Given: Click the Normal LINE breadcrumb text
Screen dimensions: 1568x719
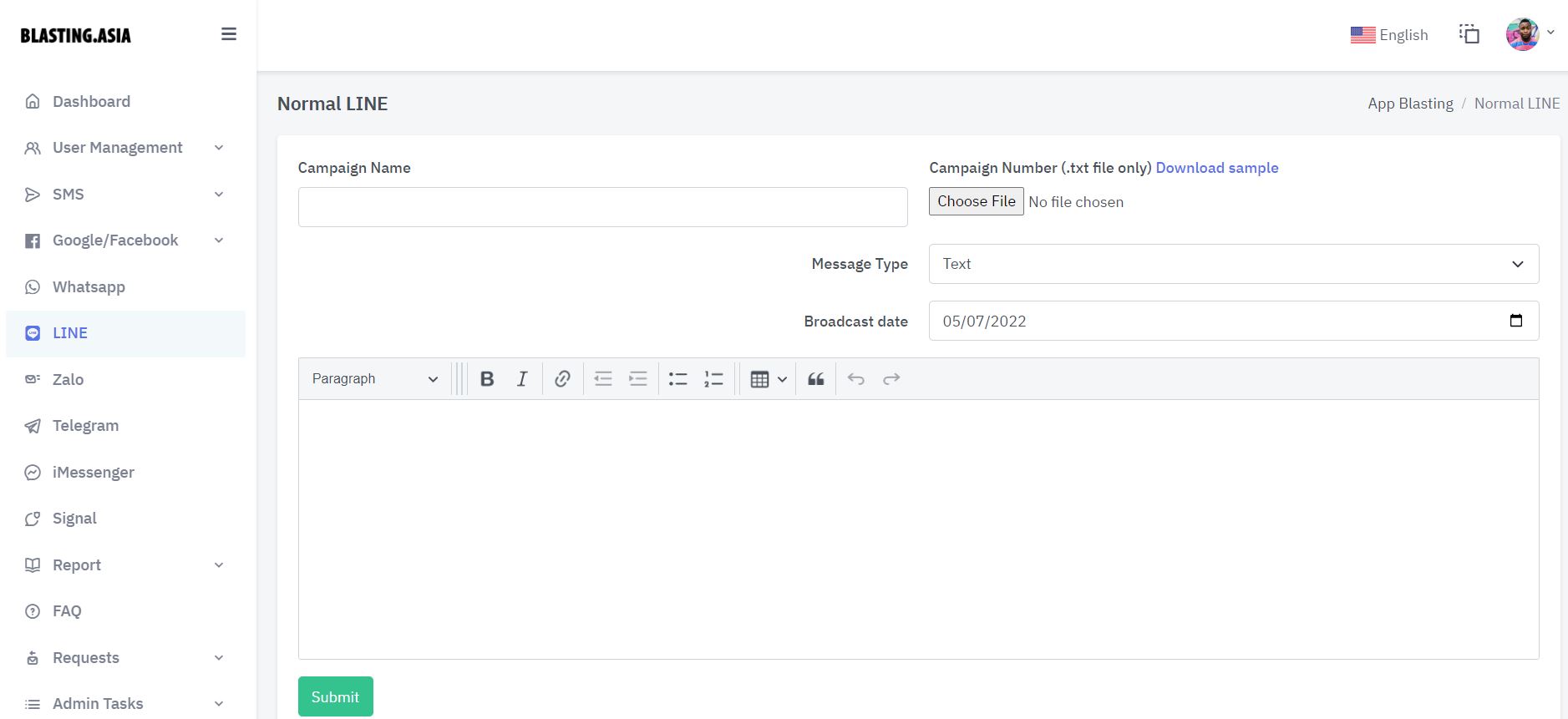Looking at the screenshot, I should click(x=1517, y=104).
